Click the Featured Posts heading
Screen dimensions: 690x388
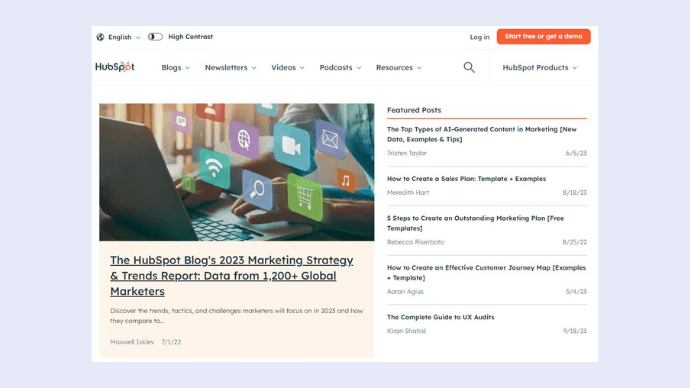pyautogui.click(x=414, y=110)
